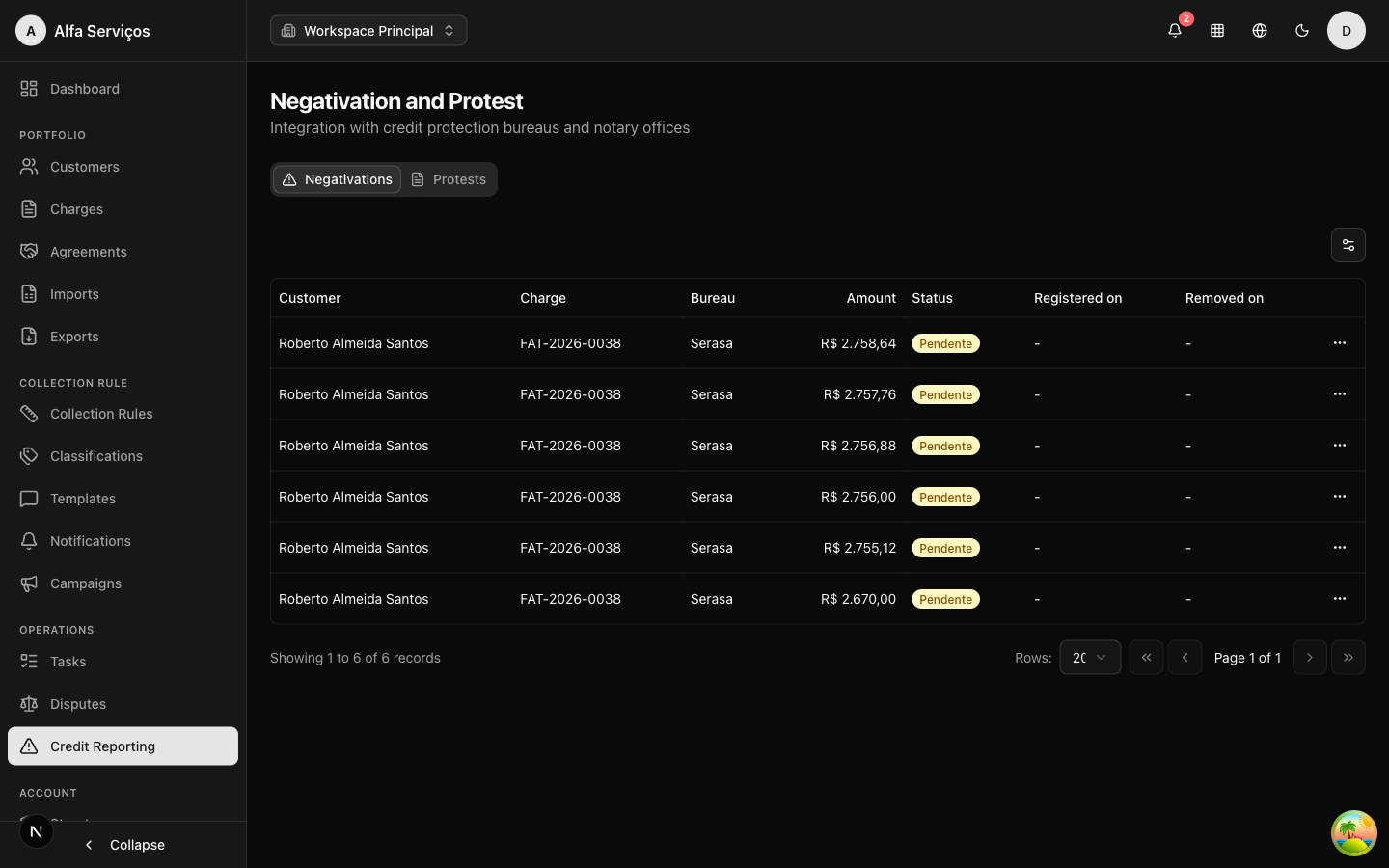Viewport: 1389px width, 868px height.
Task: Open the language globe icon
Action: point(1260,31)
